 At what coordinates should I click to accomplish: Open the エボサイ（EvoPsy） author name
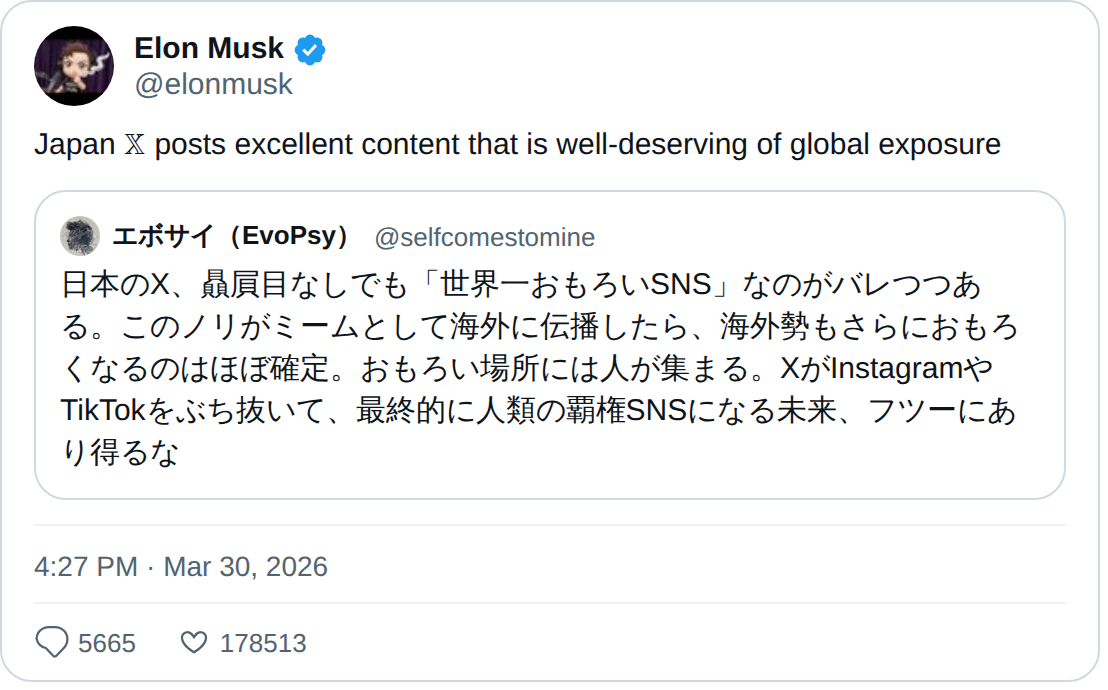tap(233, 237)
